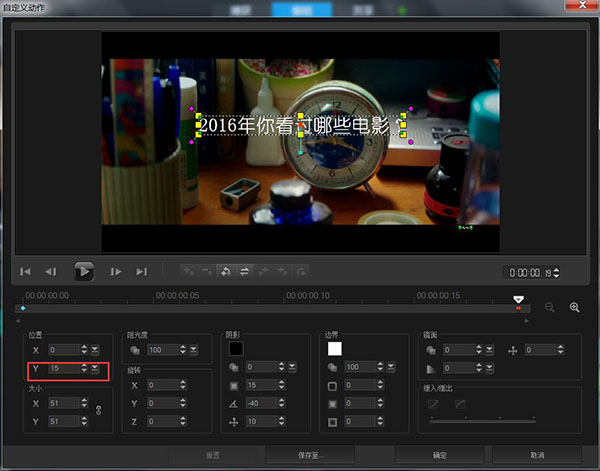Click the 保存至... button
Image resolution: width=600 pixels, height=471 pixels.
coord(309,455)
